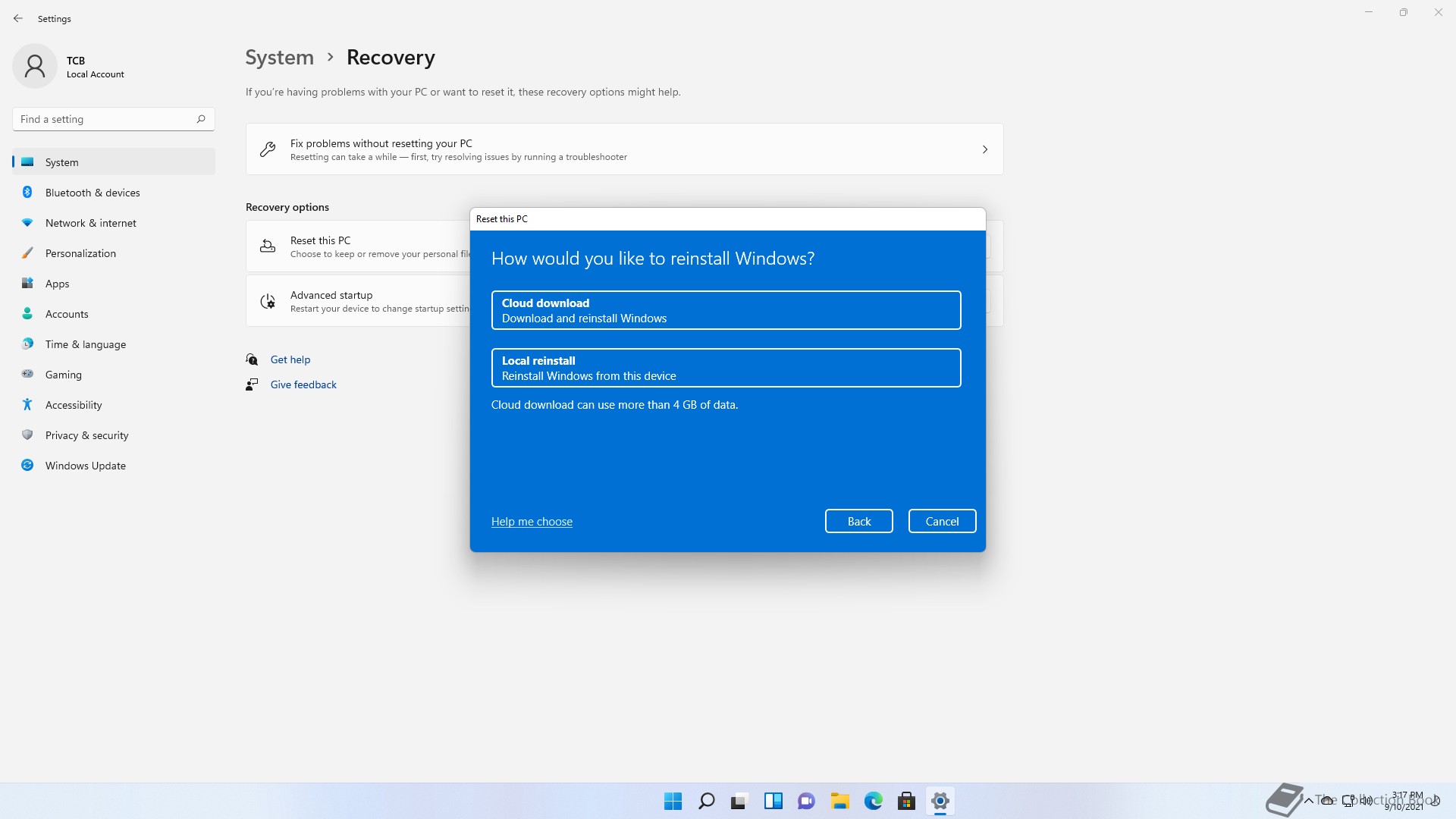Open Windows Start menu
The image size is (1456, 819).
(673, 801)
